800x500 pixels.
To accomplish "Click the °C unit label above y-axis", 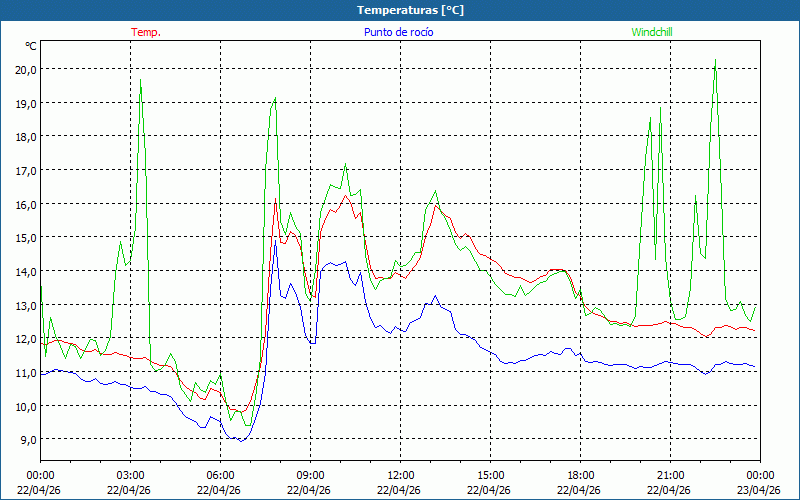I will [31, 46].
